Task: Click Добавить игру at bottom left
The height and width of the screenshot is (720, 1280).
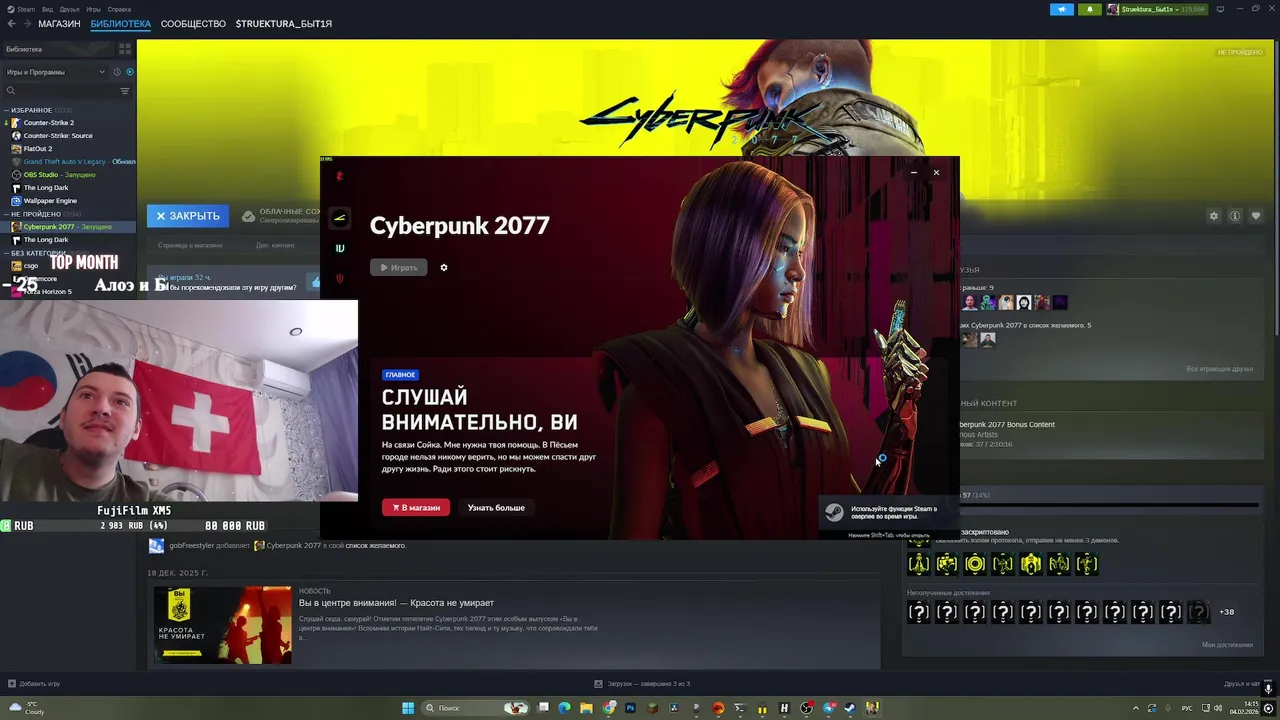Action: 34,684
